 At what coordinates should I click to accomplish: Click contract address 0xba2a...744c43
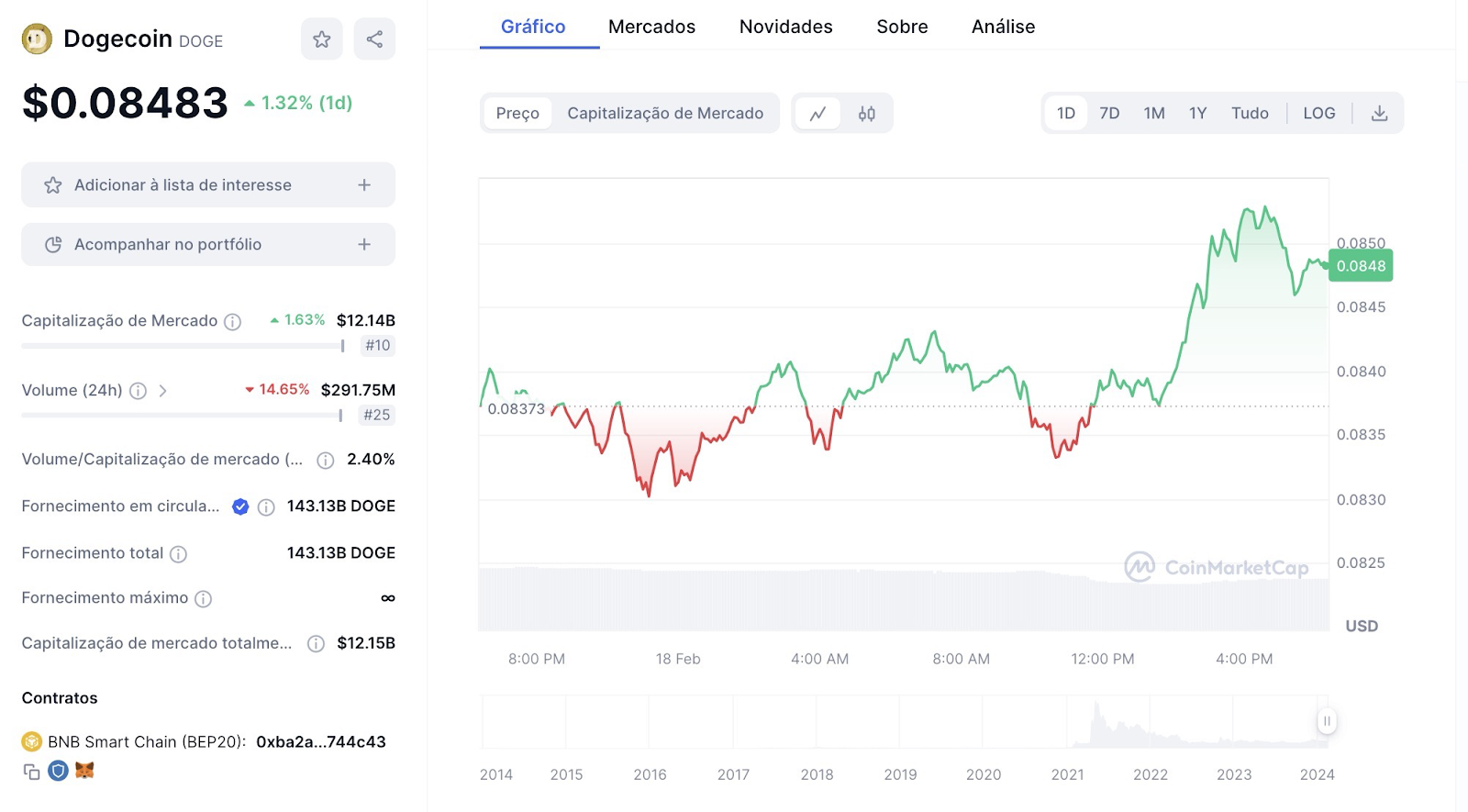click(321, 742)
